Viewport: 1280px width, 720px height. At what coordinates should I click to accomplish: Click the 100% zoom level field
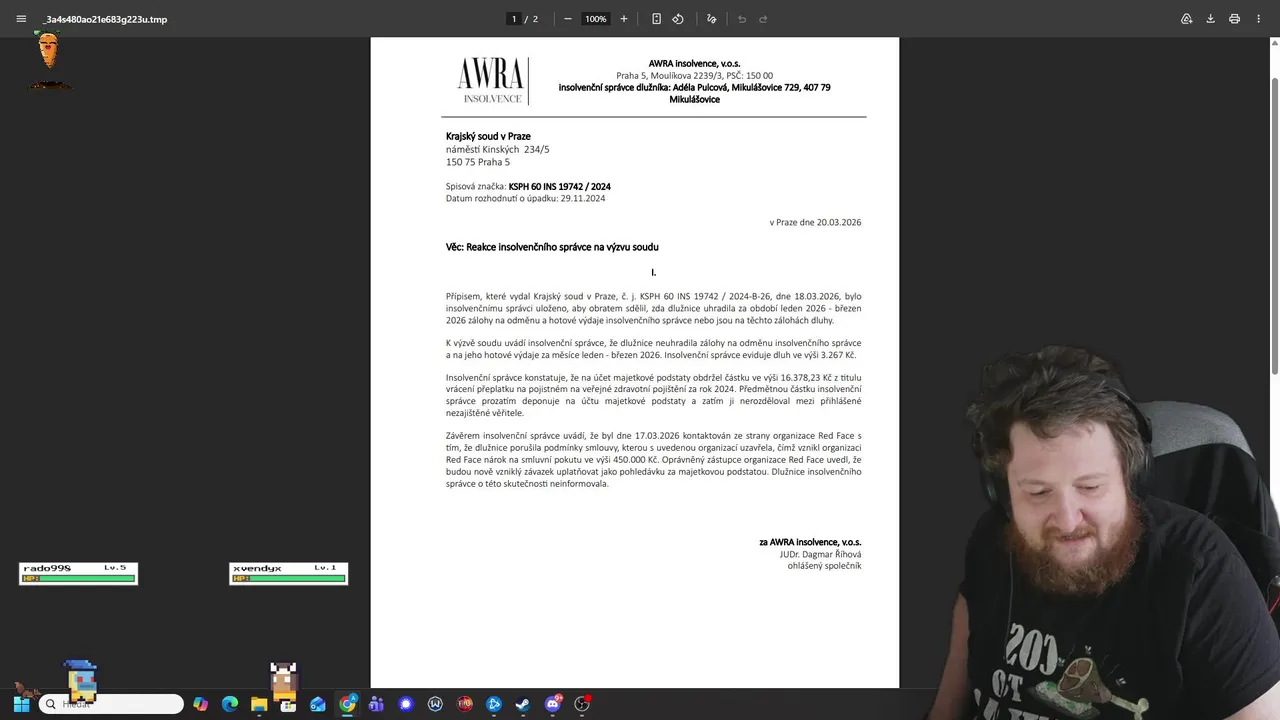click(596, 19)
